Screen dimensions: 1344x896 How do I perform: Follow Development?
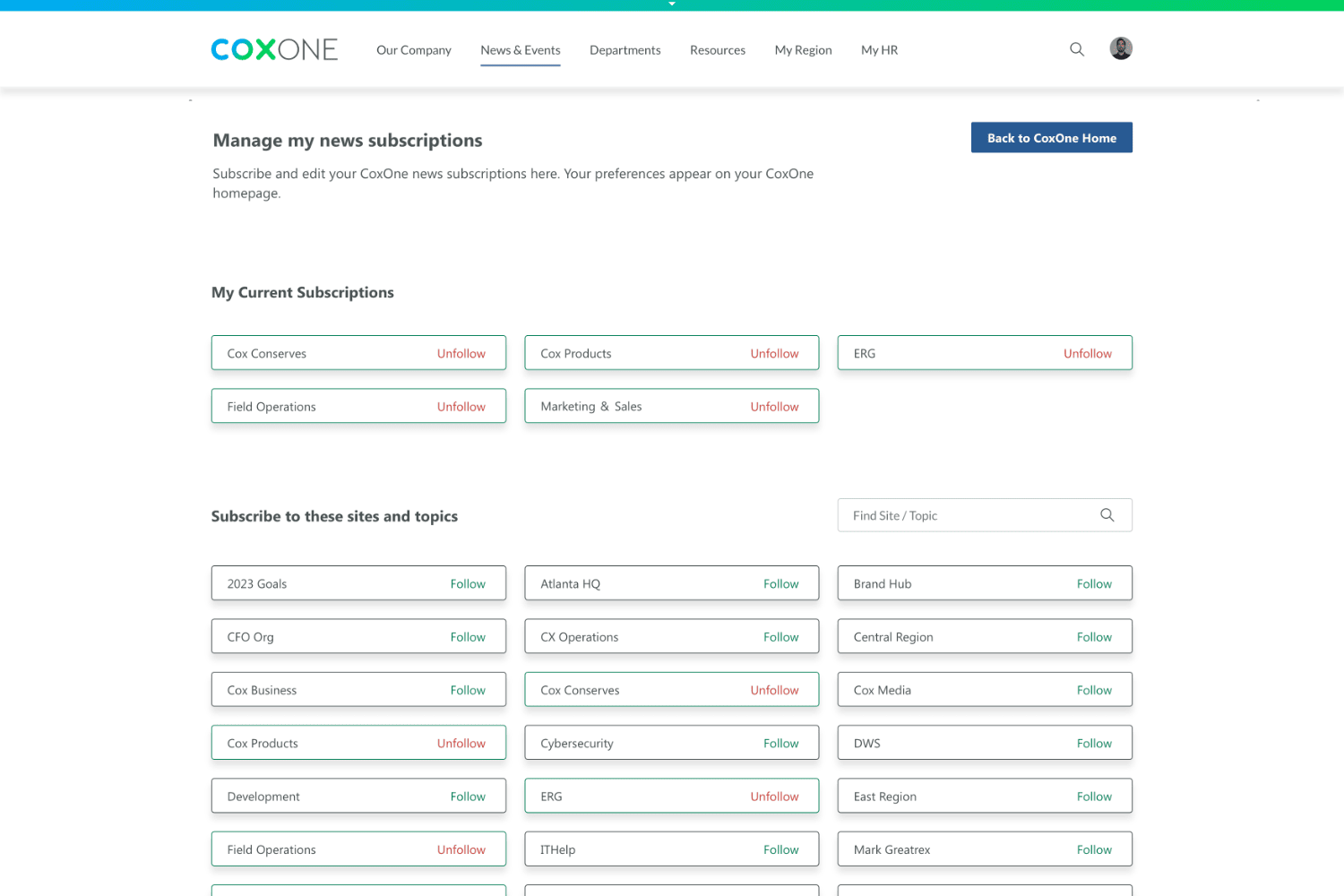[468, 797]
